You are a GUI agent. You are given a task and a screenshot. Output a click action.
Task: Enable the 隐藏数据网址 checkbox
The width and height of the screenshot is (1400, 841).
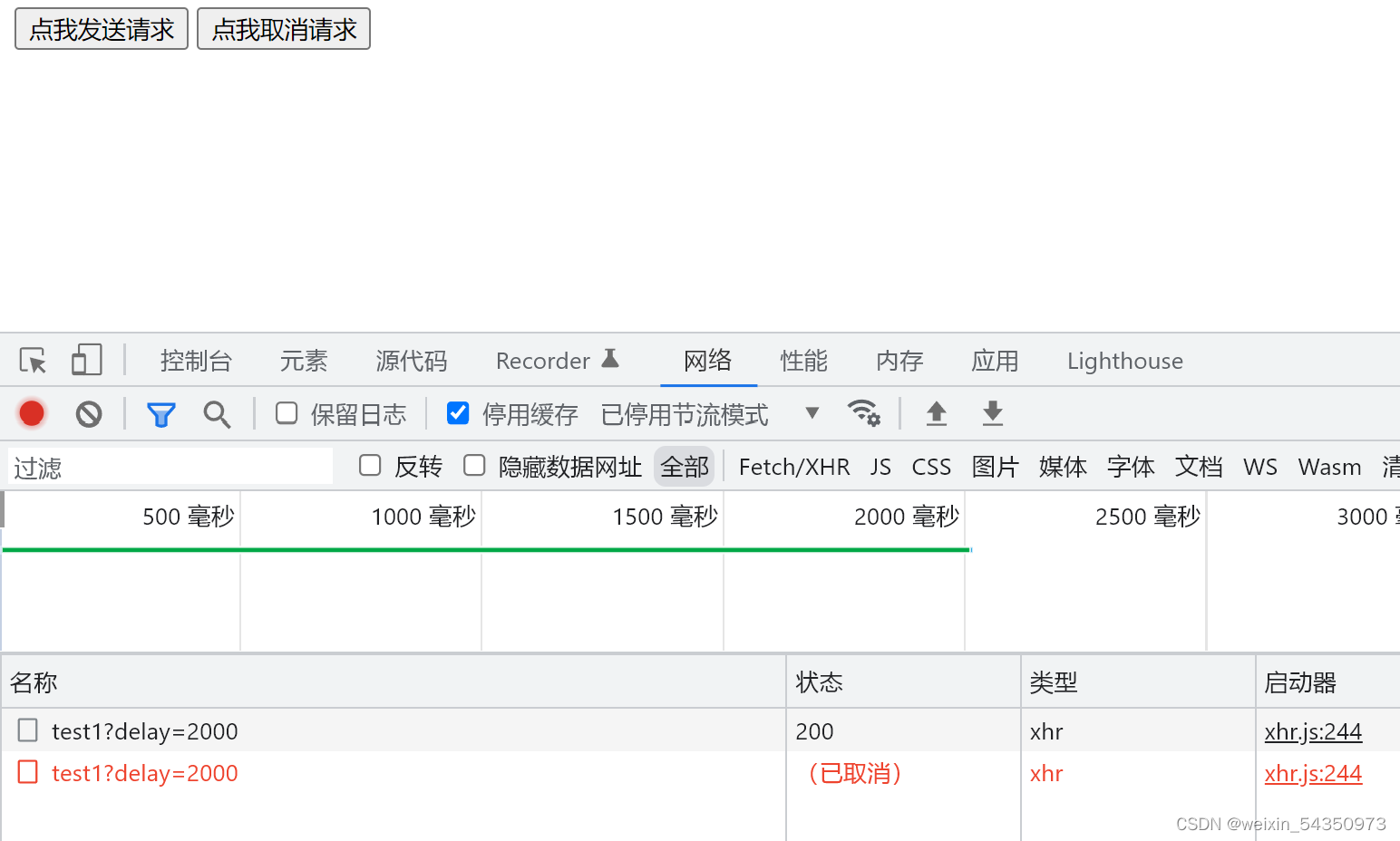[474, 465]
